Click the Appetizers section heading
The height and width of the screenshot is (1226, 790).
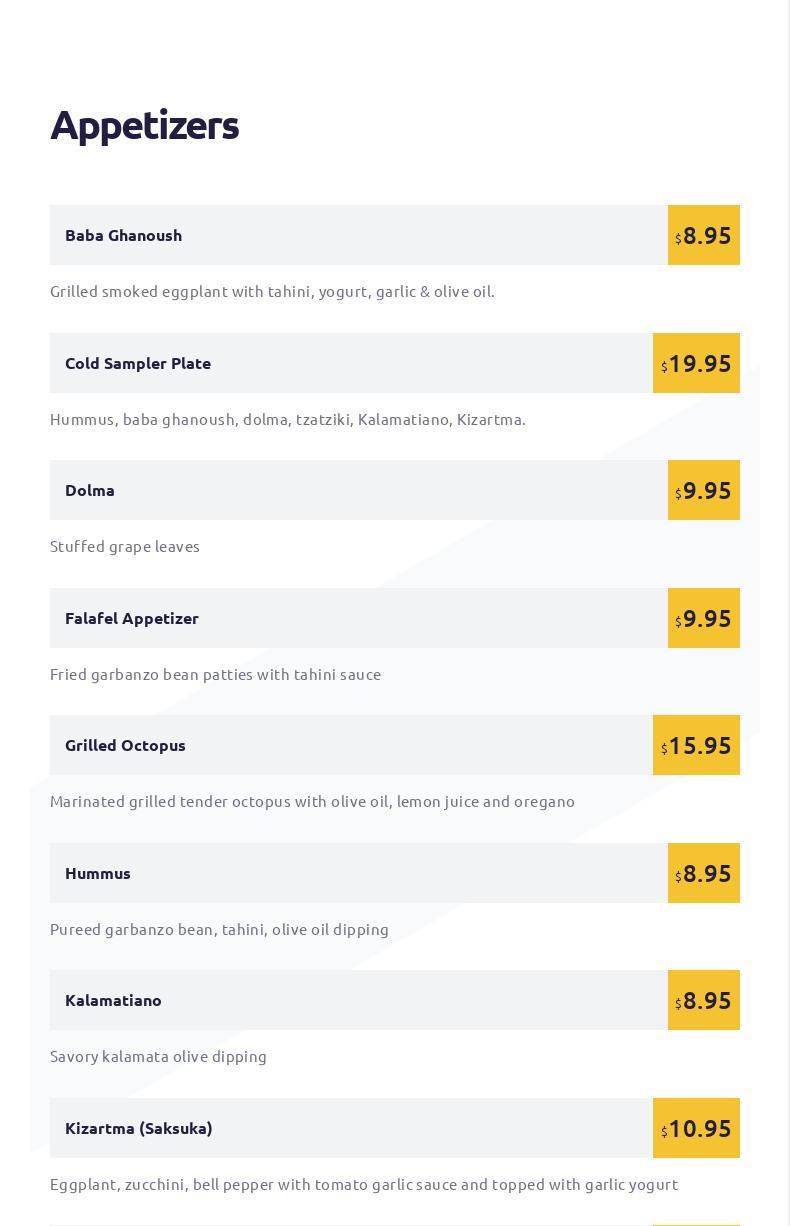tap(144, 125)
